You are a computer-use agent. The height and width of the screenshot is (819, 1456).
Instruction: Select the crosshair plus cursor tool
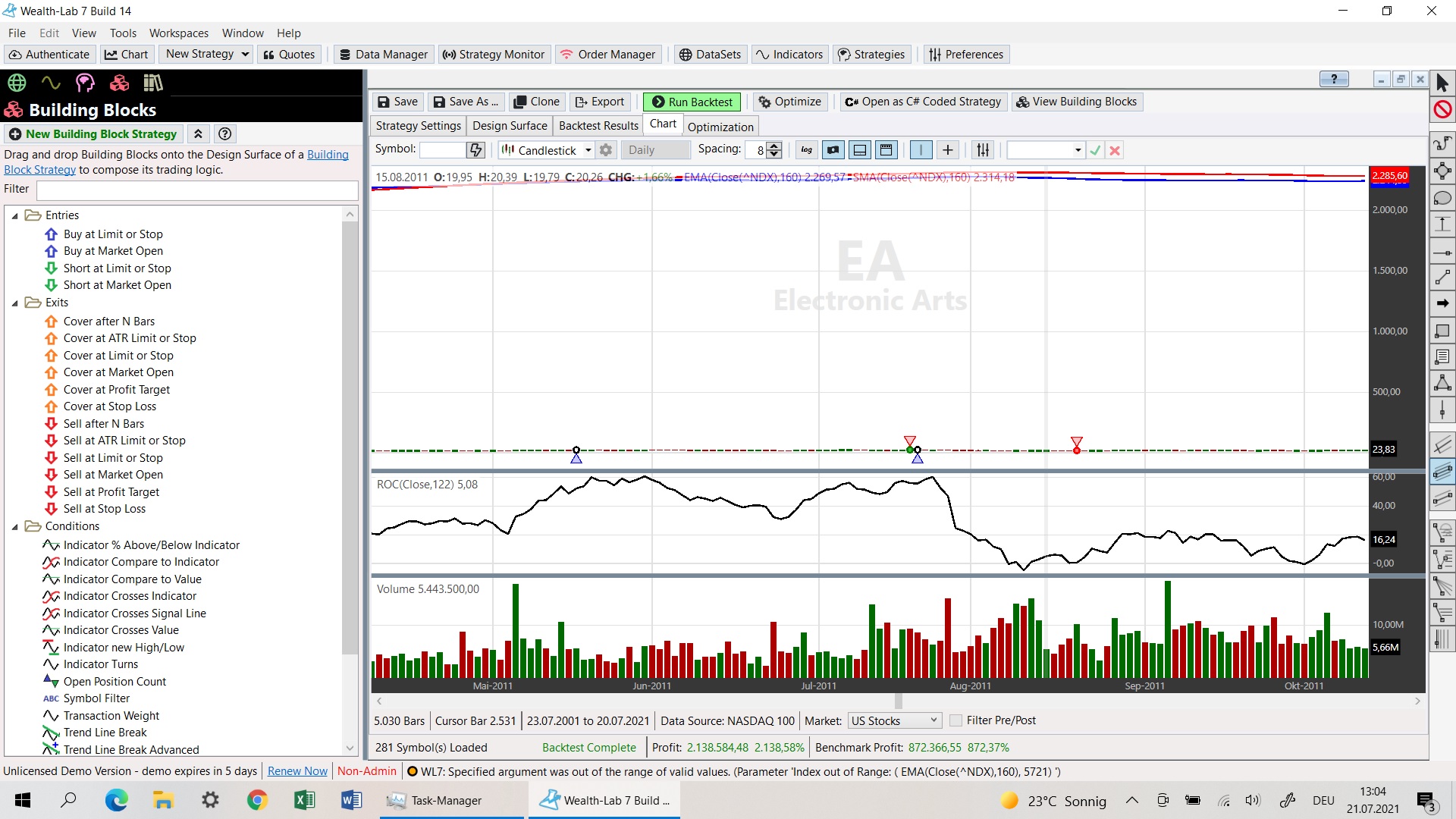[947, 150]
